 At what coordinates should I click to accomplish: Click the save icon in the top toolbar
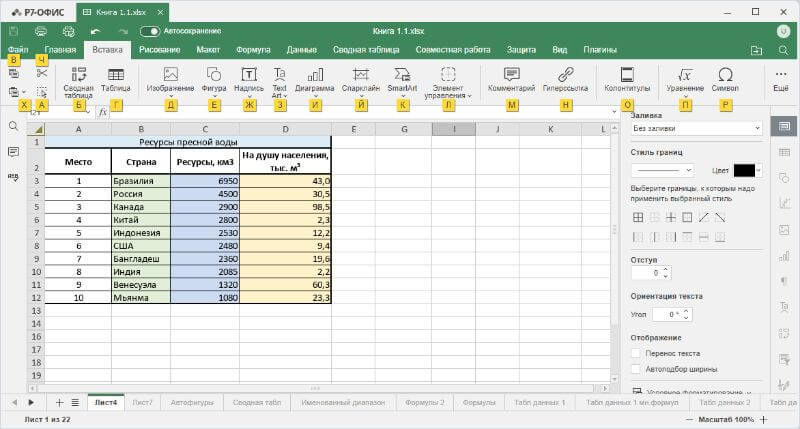click(x=14, y=32)
